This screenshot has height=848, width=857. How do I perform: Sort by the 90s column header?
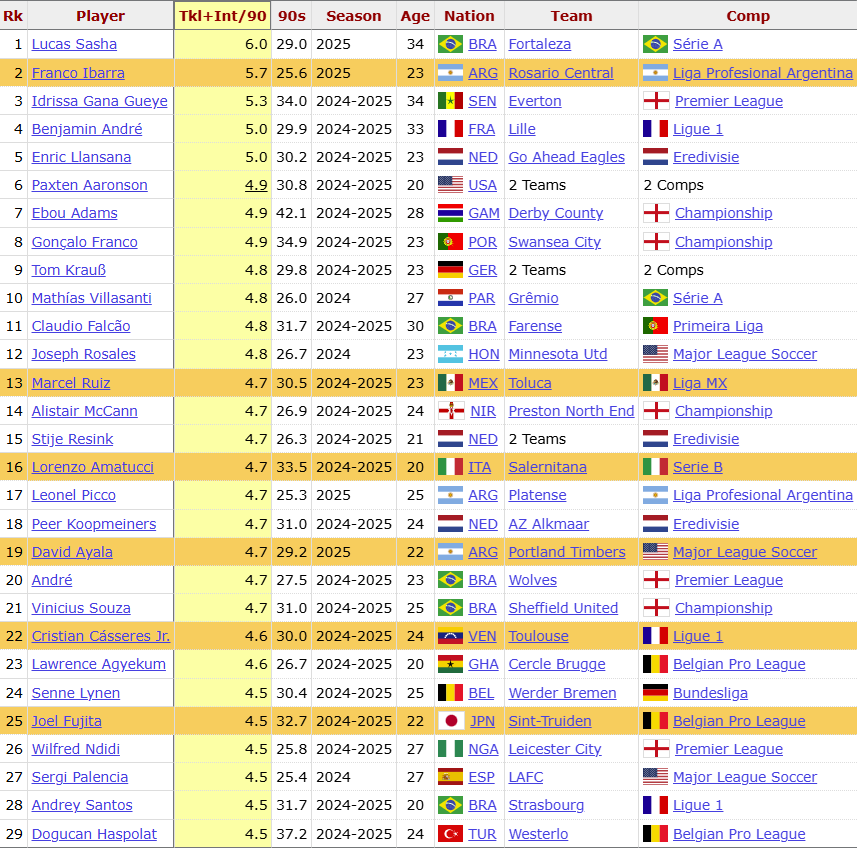(x=292, y=16)
